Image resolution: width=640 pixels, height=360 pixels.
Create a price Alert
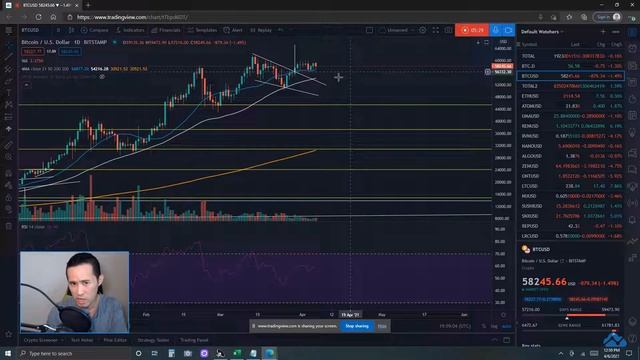[x=233, y=30]
